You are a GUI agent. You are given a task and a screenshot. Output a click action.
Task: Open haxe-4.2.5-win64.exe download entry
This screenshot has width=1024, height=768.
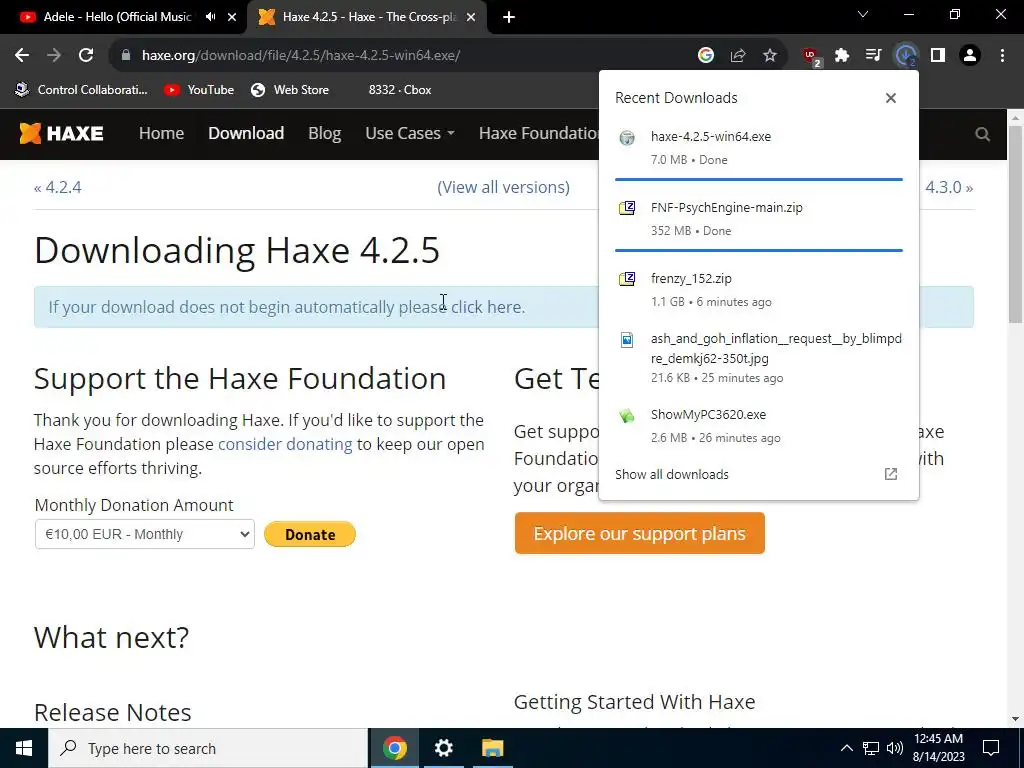(759, 148)
